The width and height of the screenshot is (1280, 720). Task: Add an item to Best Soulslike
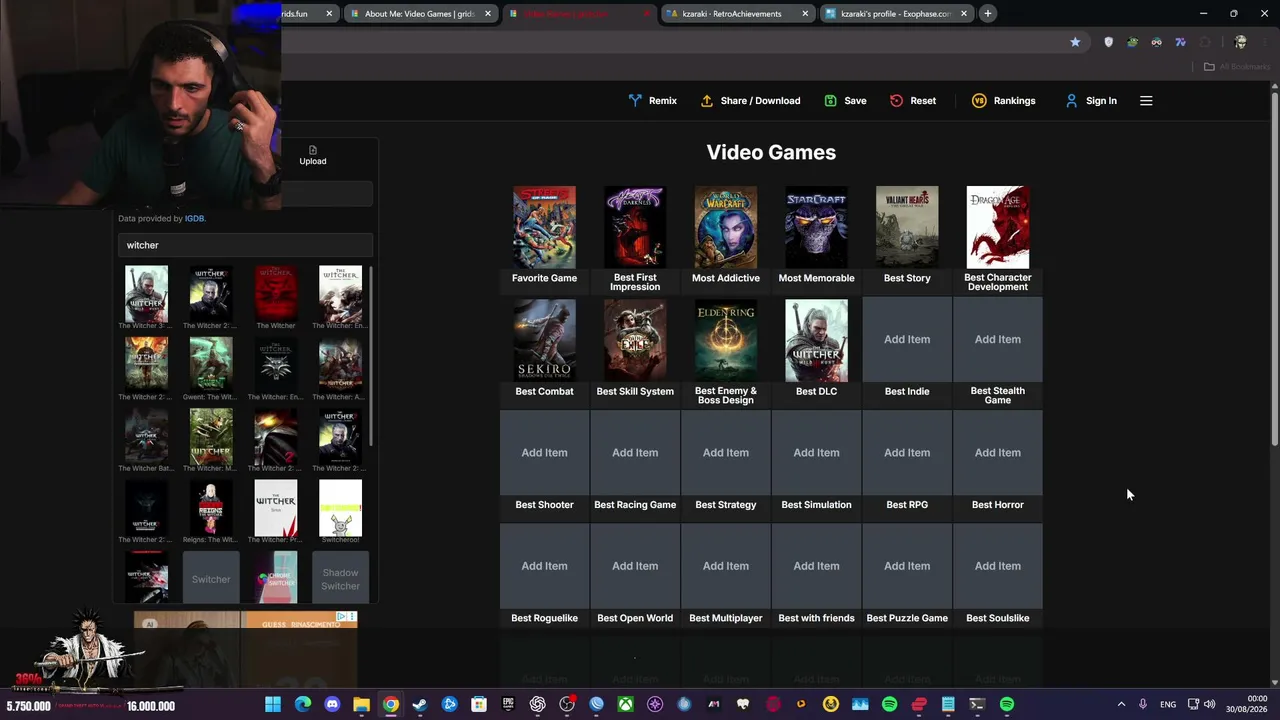coord(998,566)
